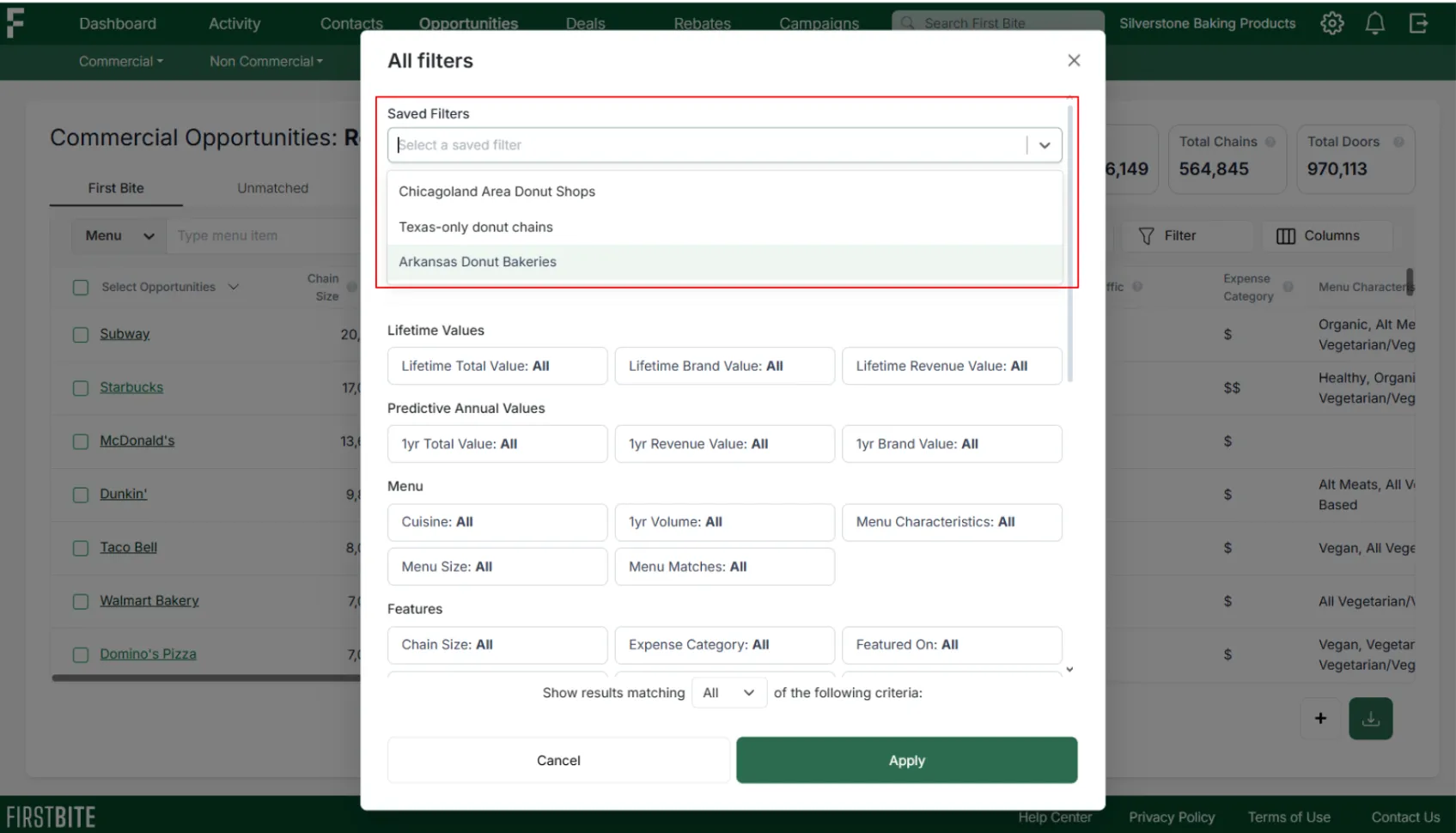Open the Privacy Policy link
The image size is (1456, 833).
(1172, 817)
